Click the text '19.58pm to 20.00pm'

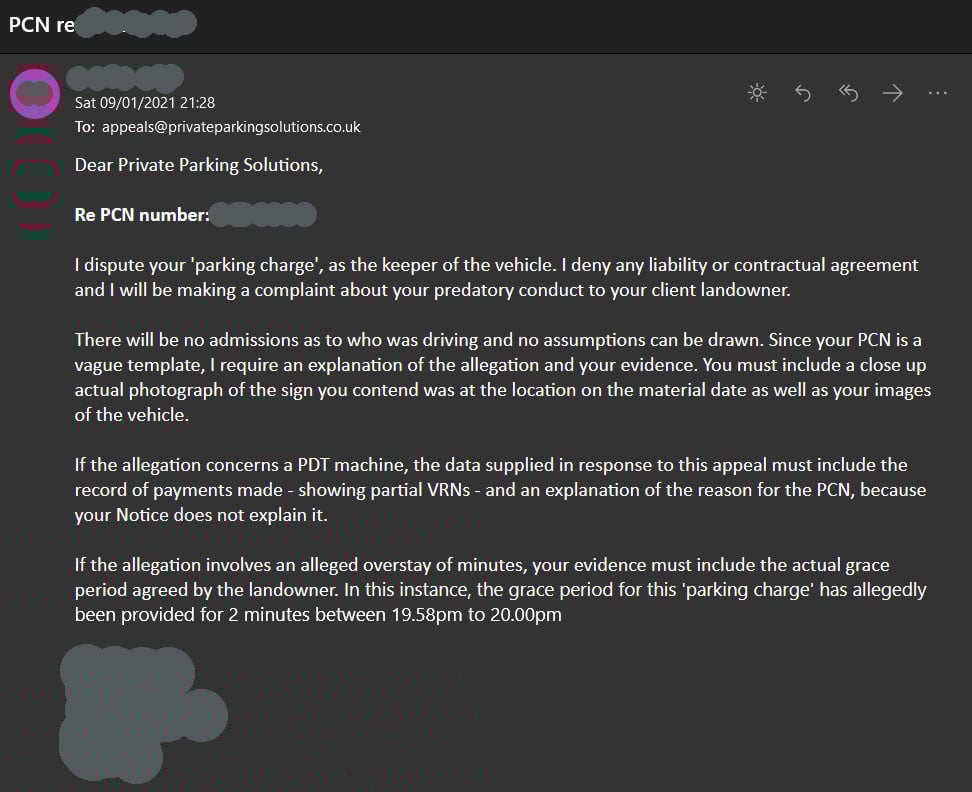pyautogui.click(x=474, y=615)
